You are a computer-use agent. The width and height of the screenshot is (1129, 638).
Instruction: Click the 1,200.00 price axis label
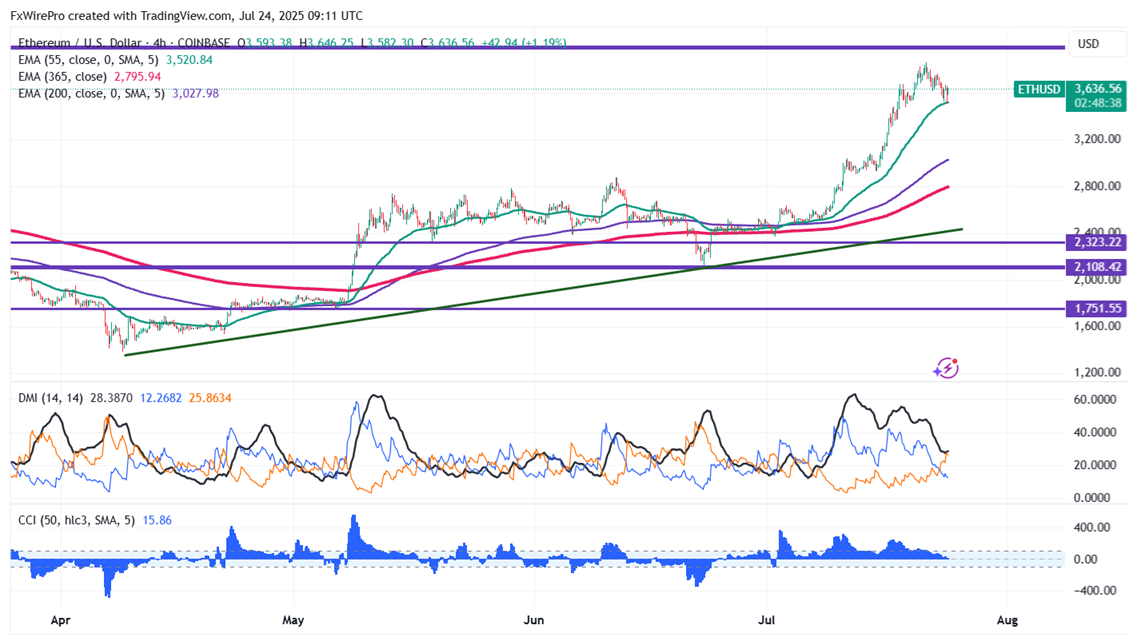[1097, 372]
